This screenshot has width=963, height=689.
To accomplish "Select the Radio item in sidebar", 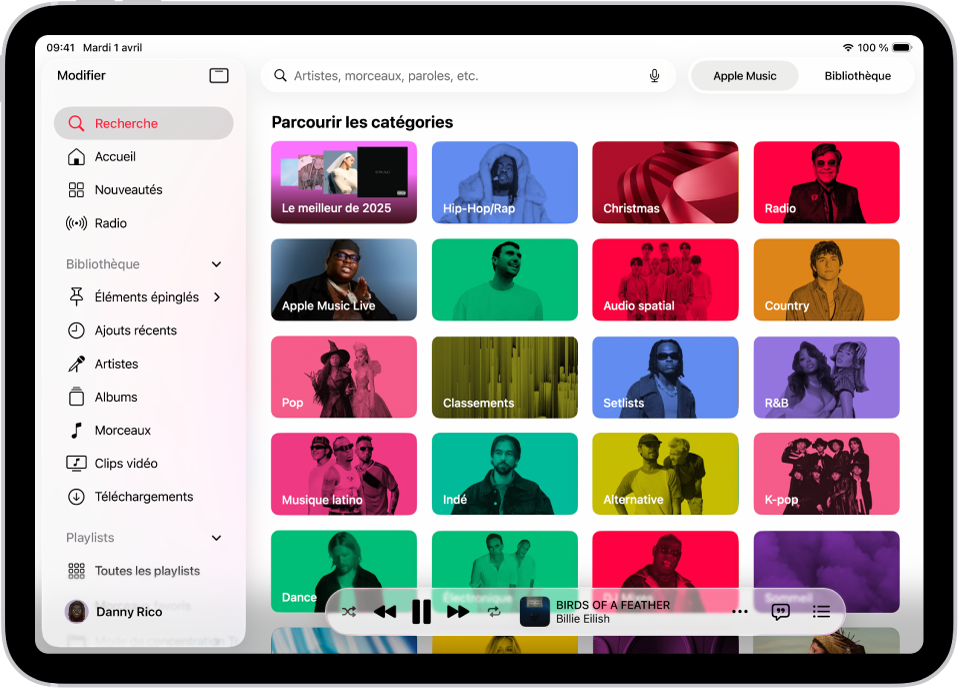I will (144, 223).
